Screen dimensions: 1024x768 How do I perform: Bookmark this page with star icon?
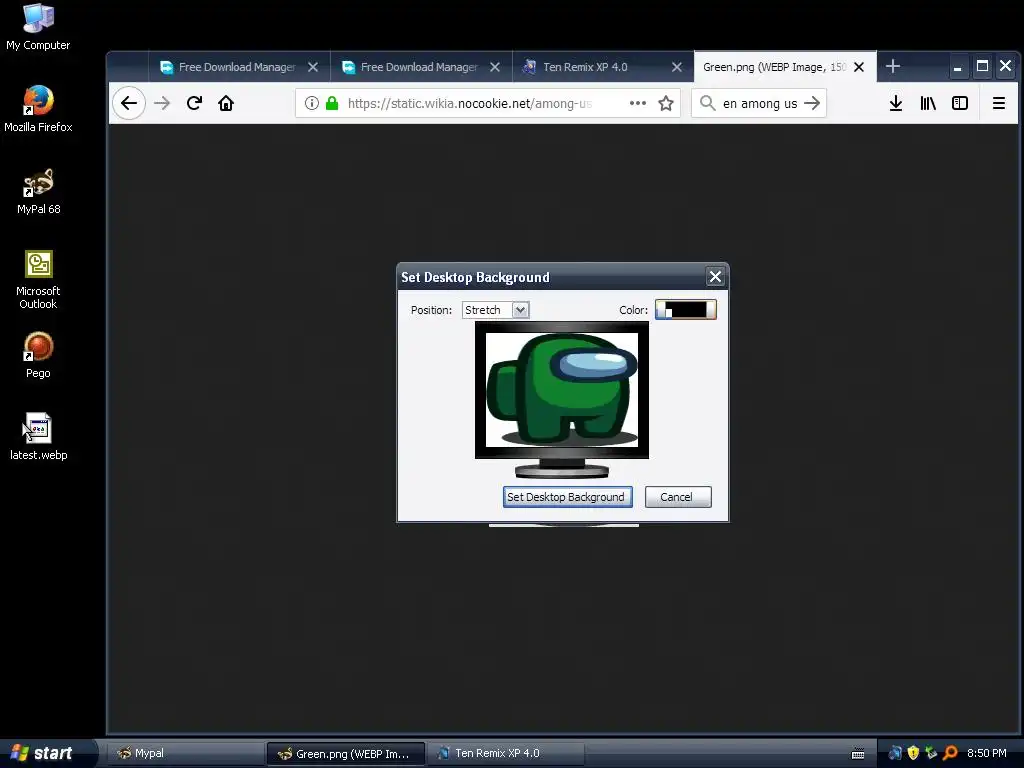pyautogui.click(x=665, y=103)
